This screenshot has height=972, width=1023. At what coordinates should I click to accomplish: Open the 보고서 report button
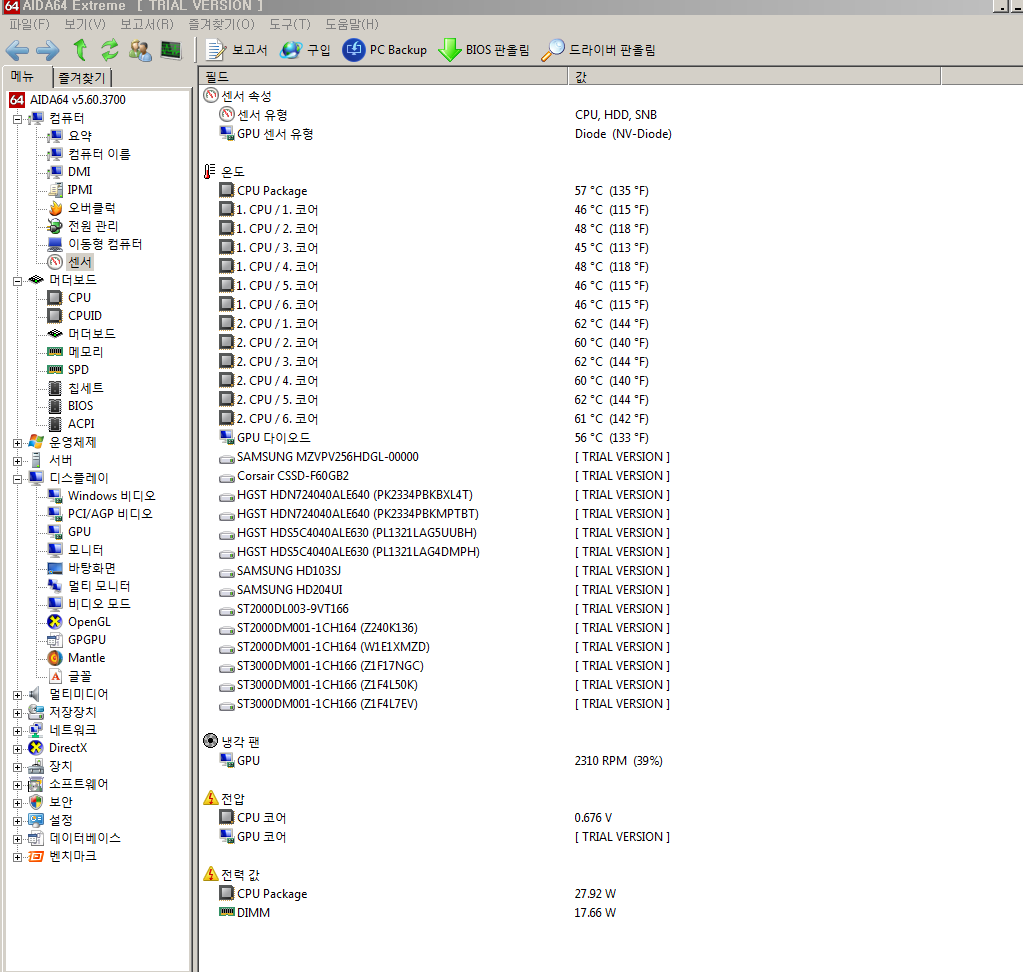click(236, 50)
